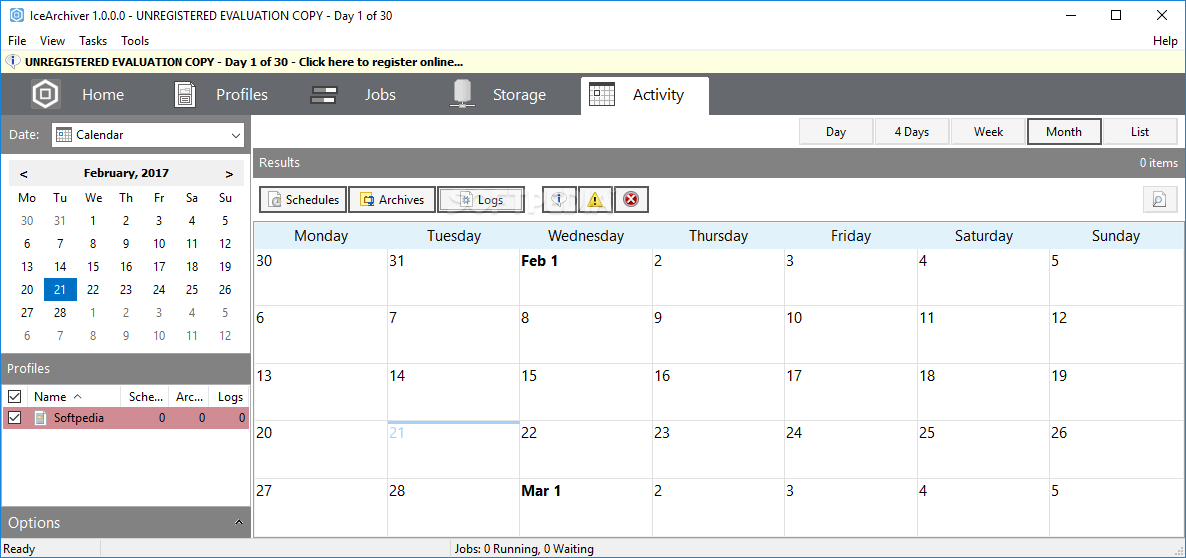
Task: Open the Date Calendar dropdown
Action: click(148, 135)
